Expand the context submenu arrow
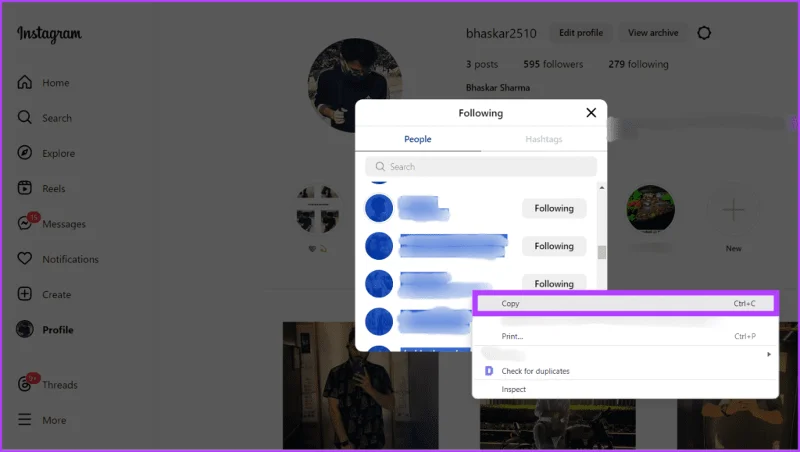This screenshot has width=800, height=452. 769,354
